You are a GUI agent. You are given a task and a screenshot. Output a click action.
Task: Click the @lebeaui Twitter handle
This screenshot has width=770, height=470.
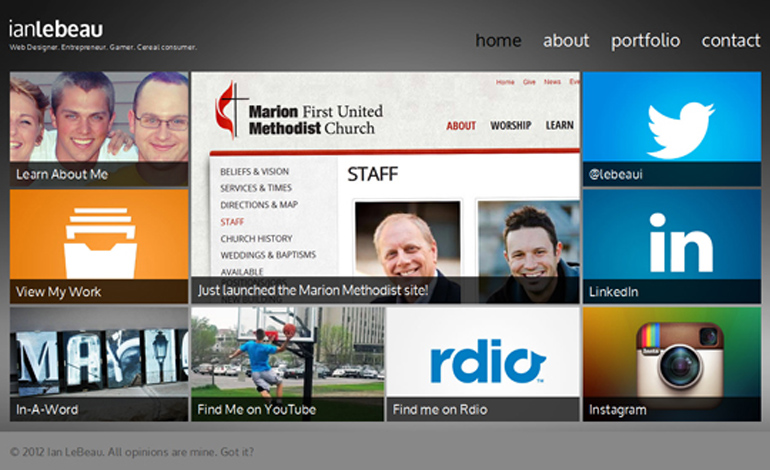pos(615,174)
